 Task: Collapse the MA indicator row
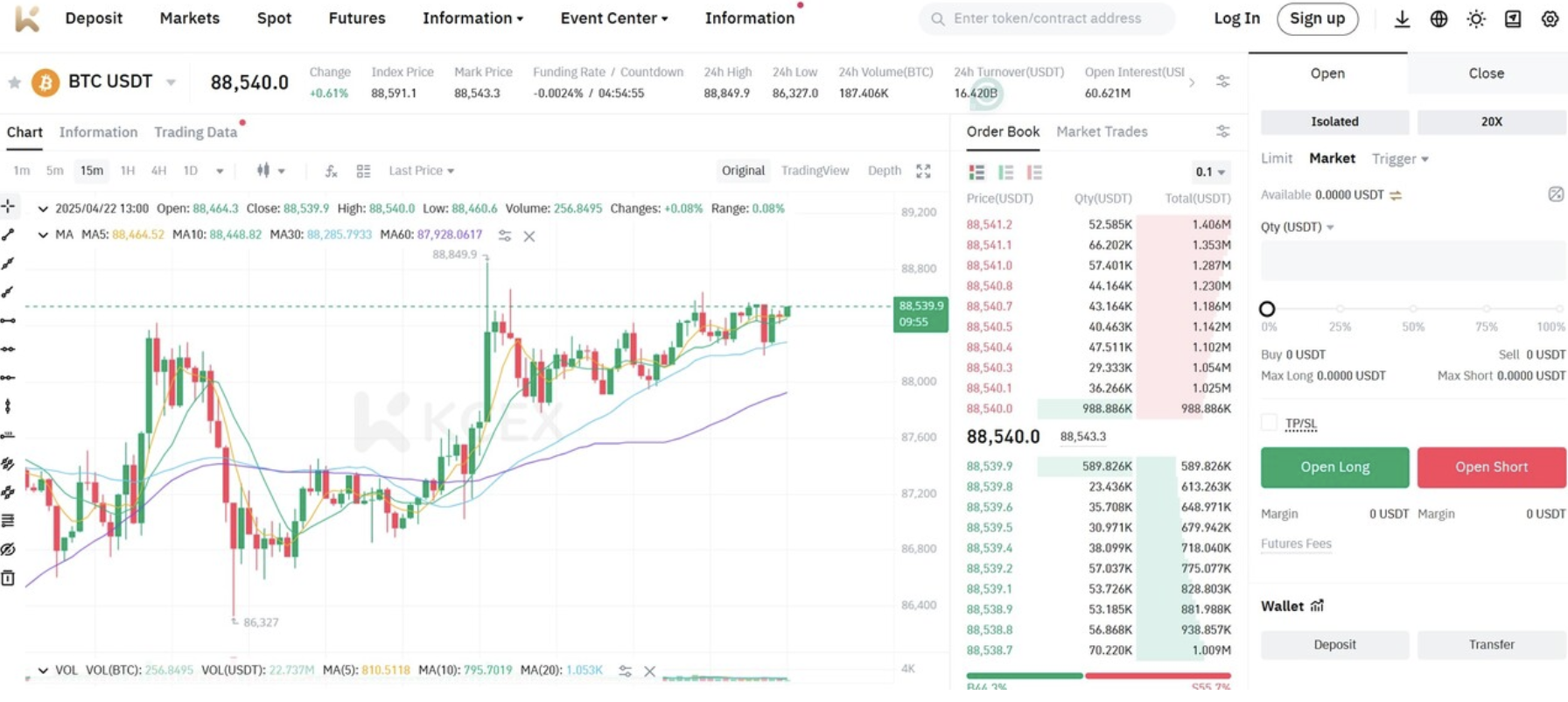click(x=42, y=235)
